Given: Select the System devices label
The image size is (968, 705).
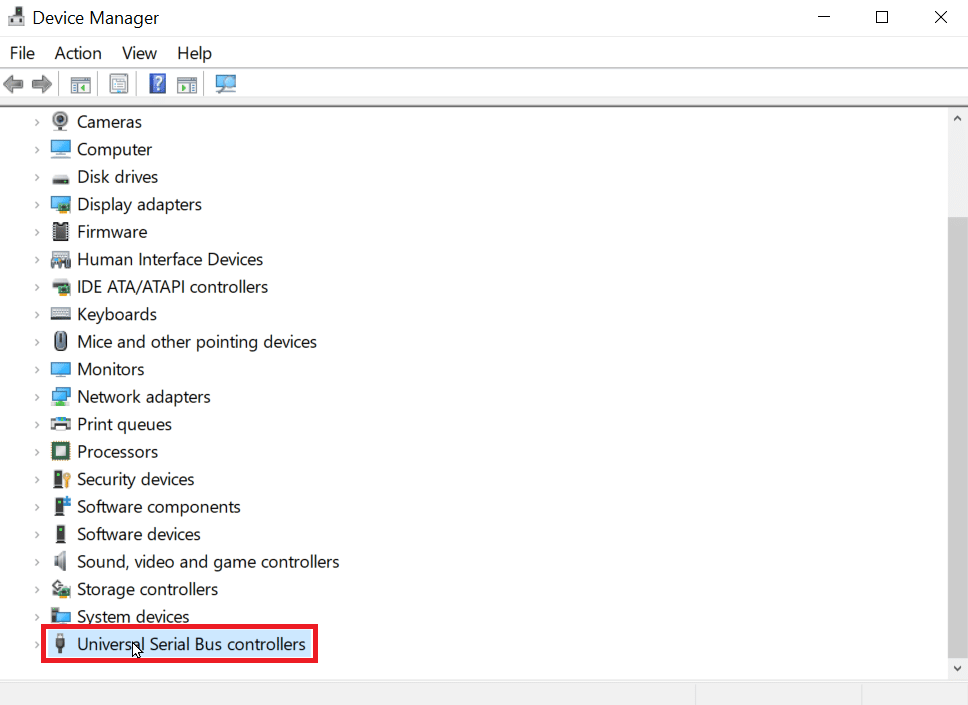Looking at the screenshot, I should click(133, 616).
